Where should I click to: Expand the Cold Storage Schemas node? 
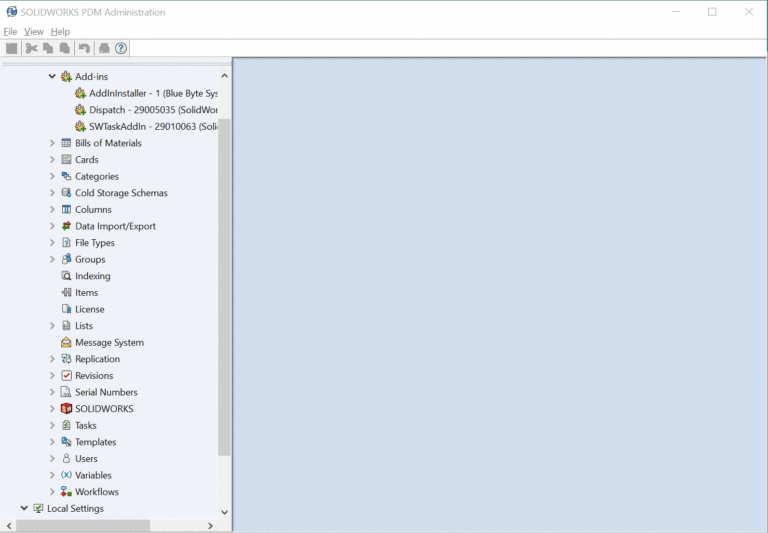coord(52,193)
